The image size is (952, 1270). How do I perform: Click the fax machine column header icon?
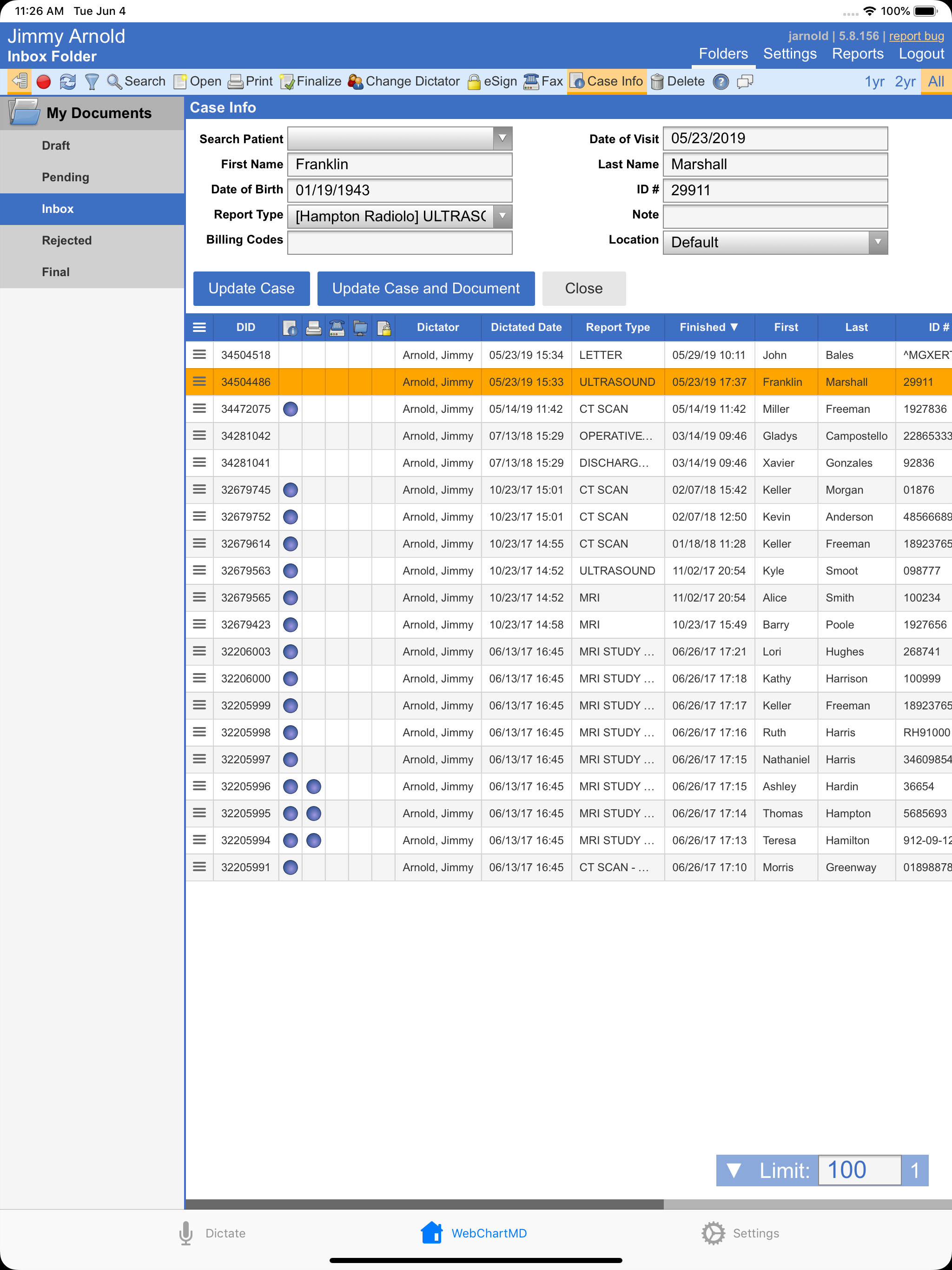pos(337,328)
